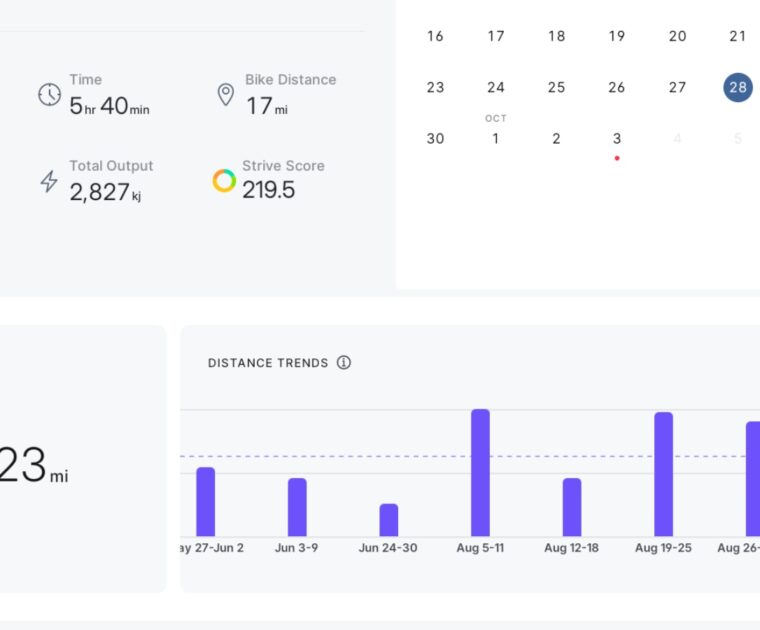Image resolution: width=760 pixels, height=630 pixels.
Task: Click the Distance Trends heading
Action: point(268,363)
